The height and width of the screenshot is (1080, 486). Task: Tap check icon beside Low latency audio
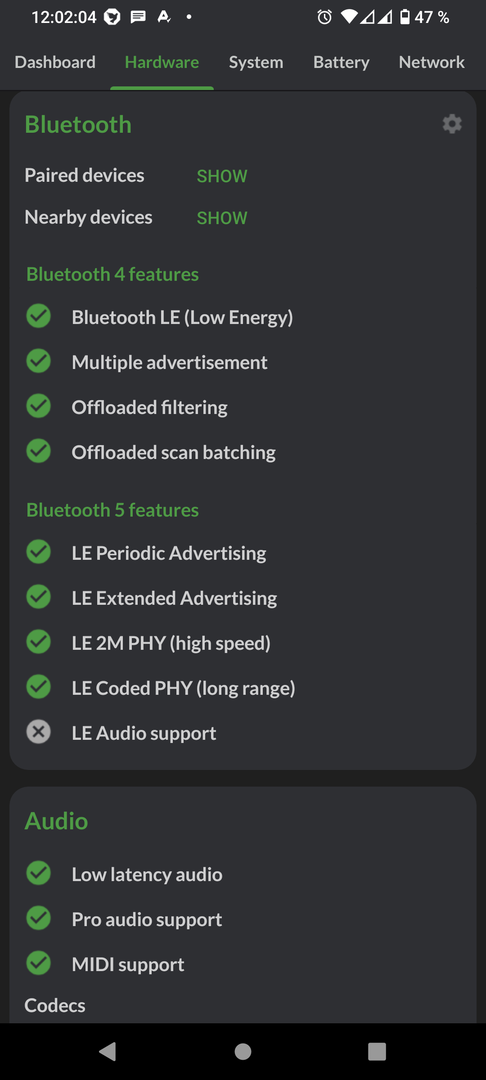coord(39,874)
